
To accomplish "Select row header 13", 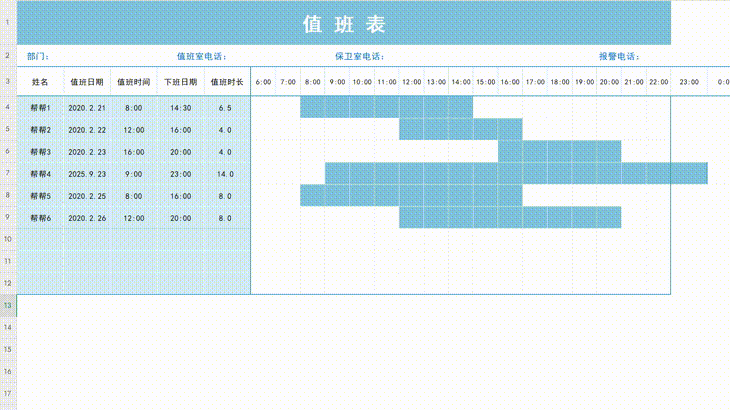I will pyautogui.click(x=7, y=305).
